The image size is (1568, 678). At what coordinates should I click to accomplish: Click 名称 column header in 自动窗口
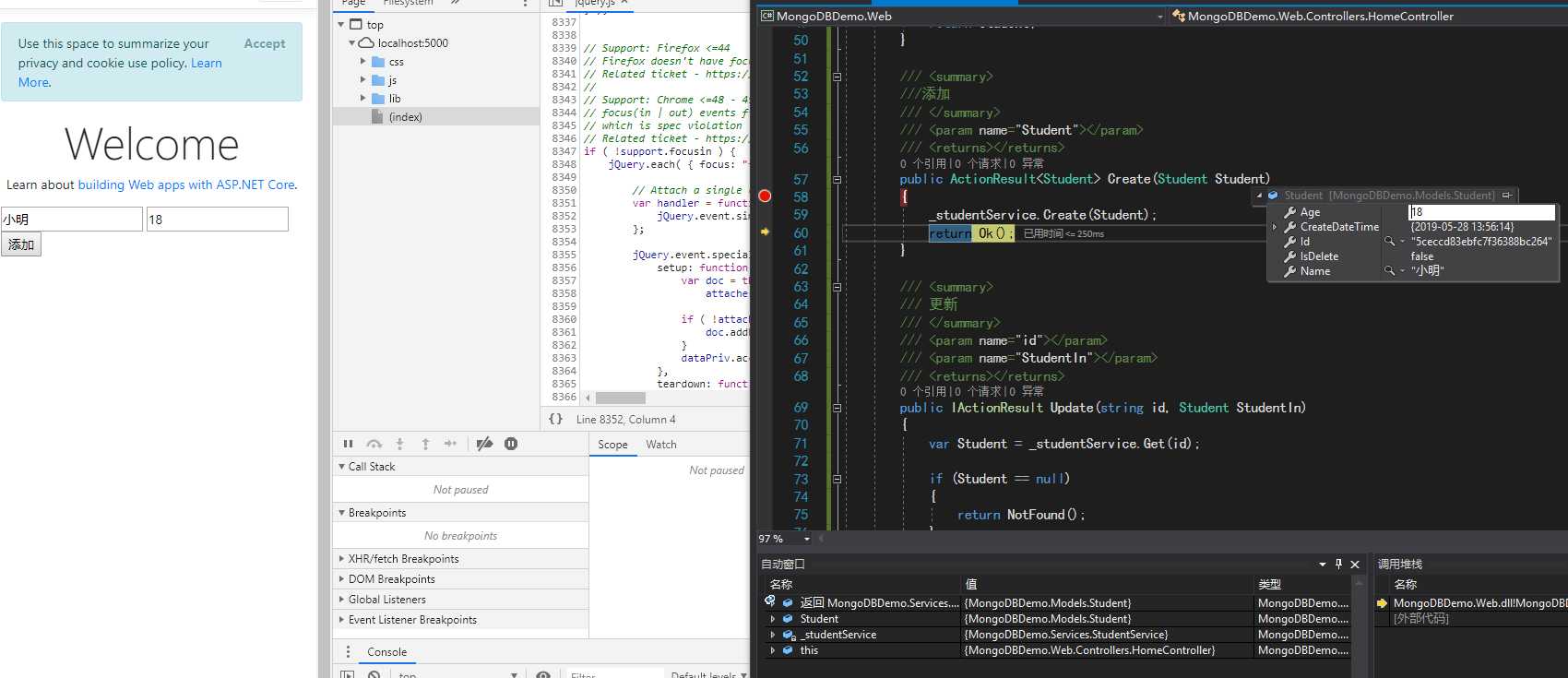click(781, 584)
